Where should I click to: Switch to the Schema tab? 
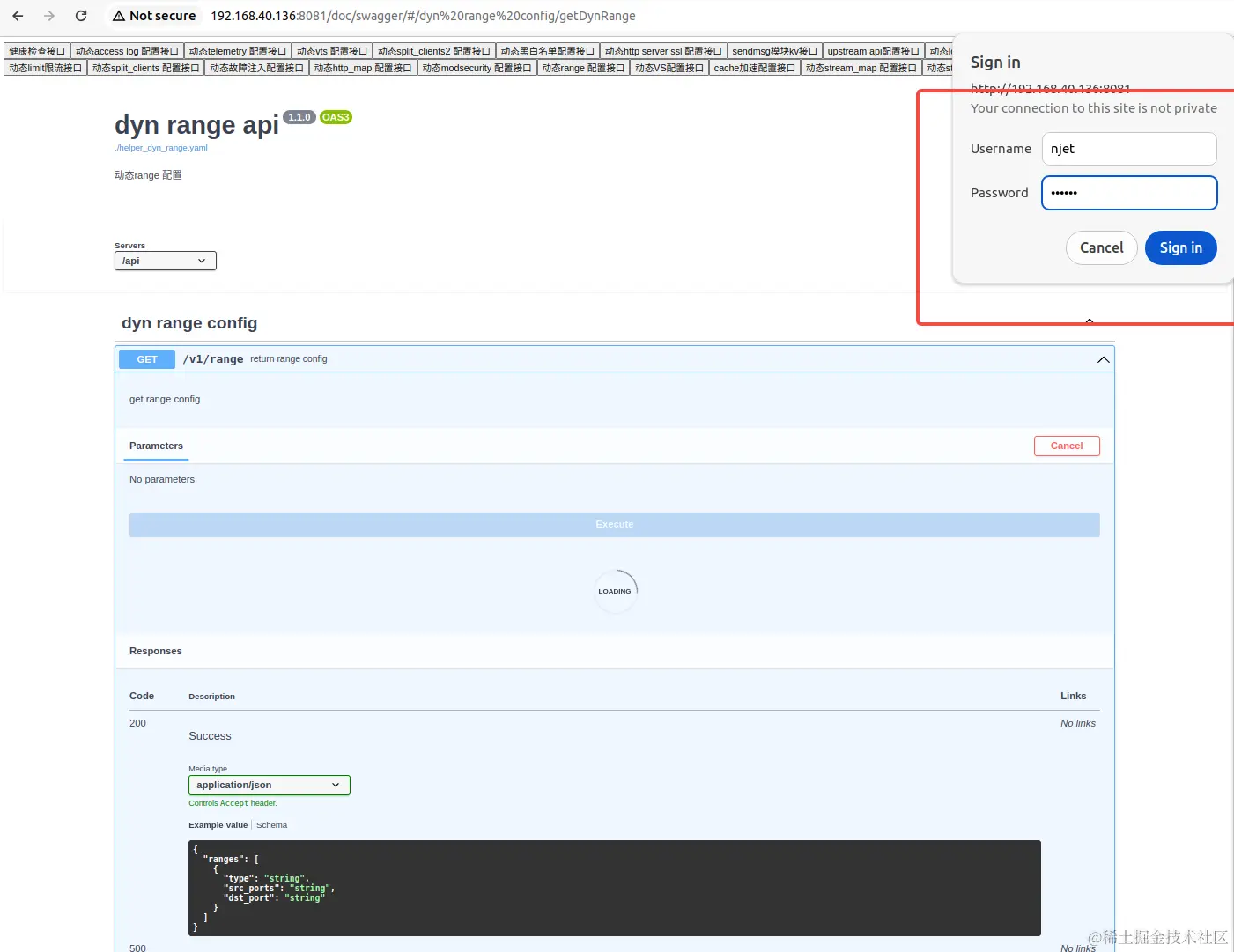[271, 825]
